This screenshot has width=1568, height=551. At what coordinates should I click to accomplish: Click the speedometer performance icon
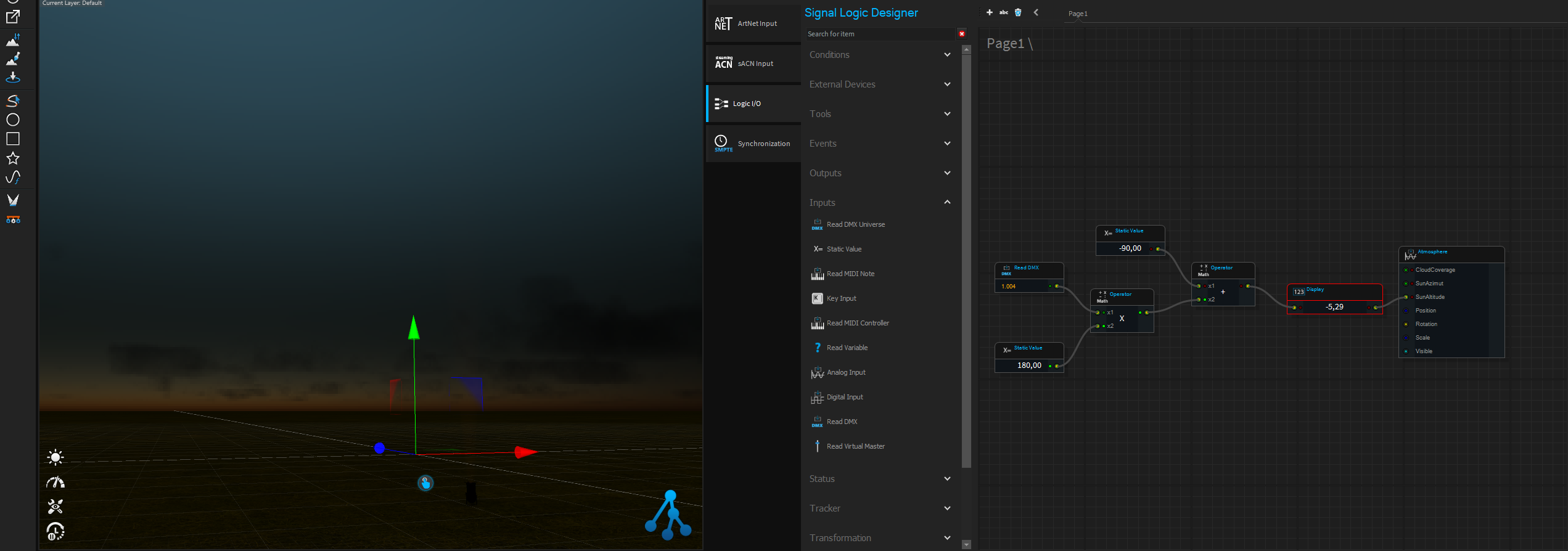click(55, 482)
